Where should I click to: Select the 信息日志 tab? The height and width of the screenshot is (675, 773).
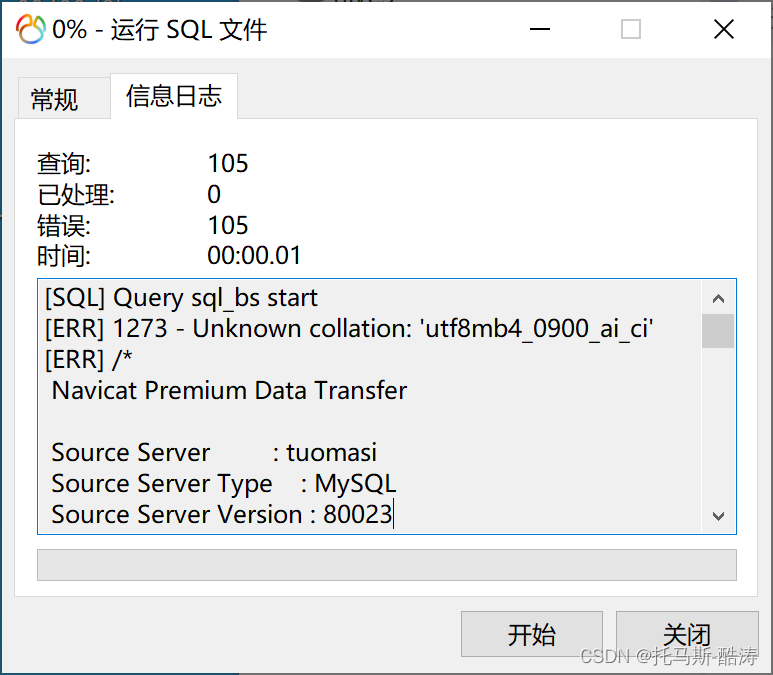pyautogui.click(x=174, y=96)
